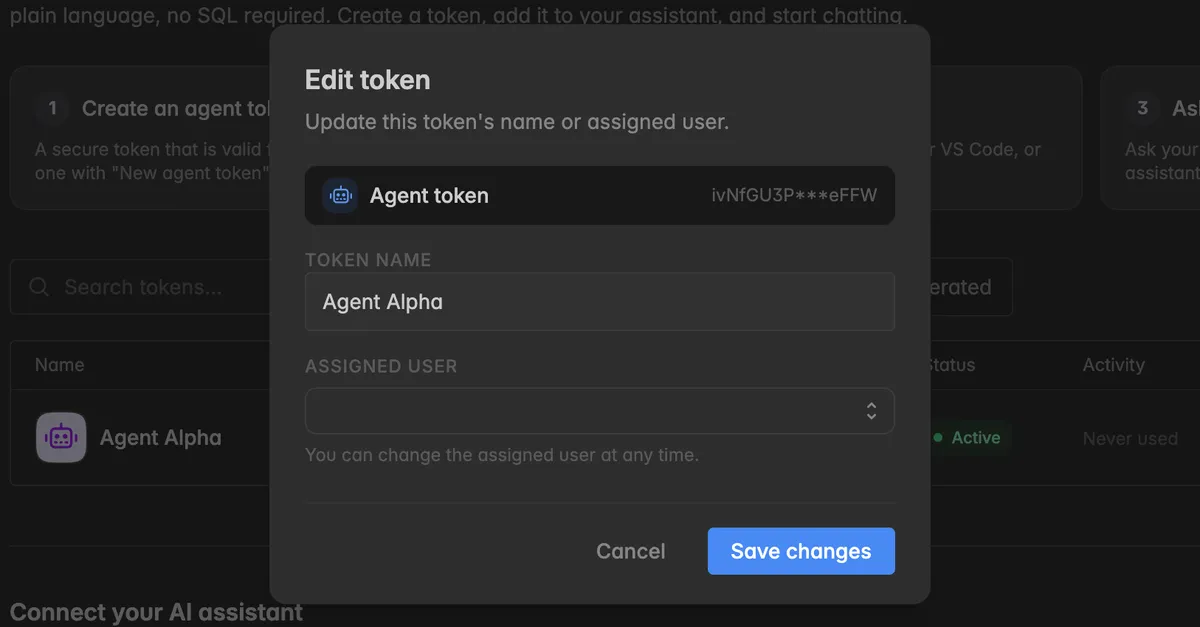Click the purple robot avatar of Agent Alpha

tap(61, 437)
